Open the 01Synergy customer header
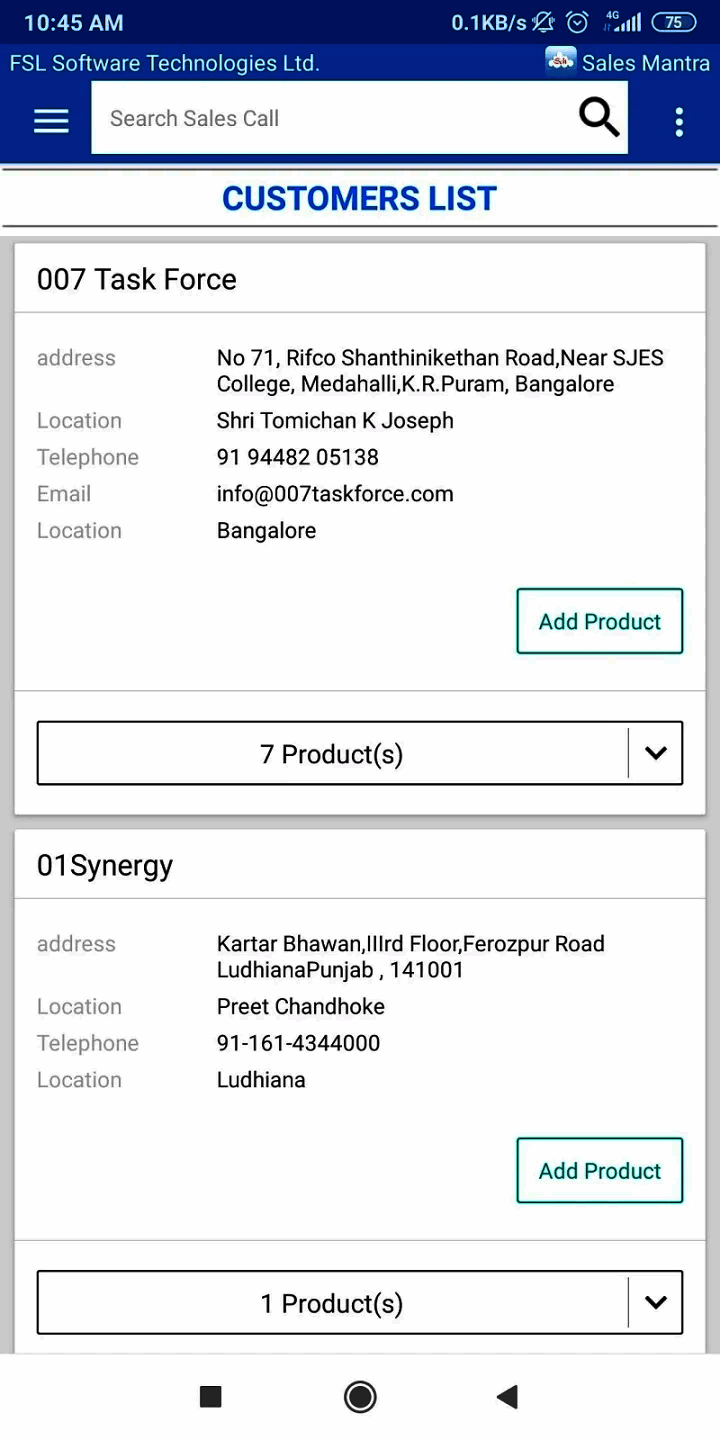The width and height of the screenshot is (720, 1440). pyautogui.click(x=105, y=865)
